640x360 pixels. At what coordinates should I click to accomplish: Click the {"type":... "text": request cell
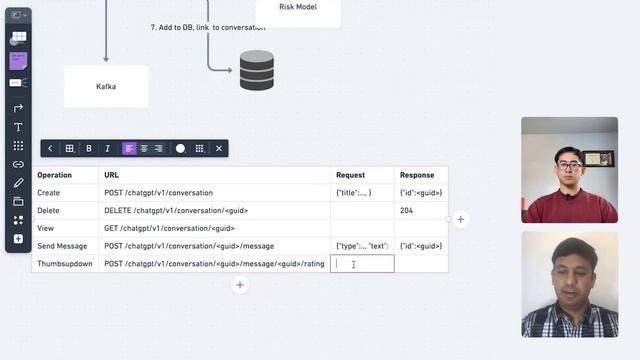tap(362, 246)
